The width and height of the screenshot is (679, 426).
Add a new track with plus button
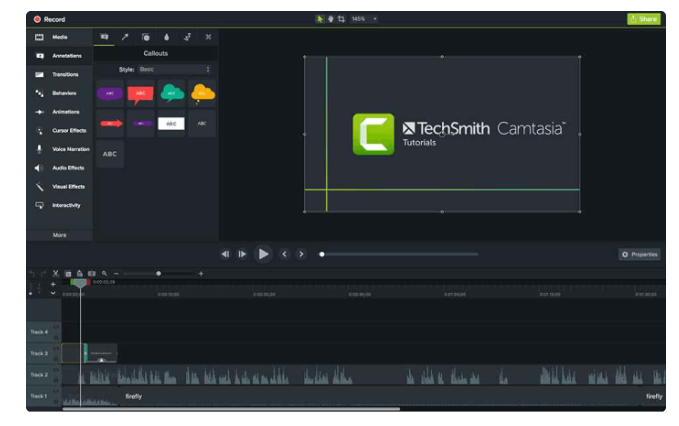53,284
